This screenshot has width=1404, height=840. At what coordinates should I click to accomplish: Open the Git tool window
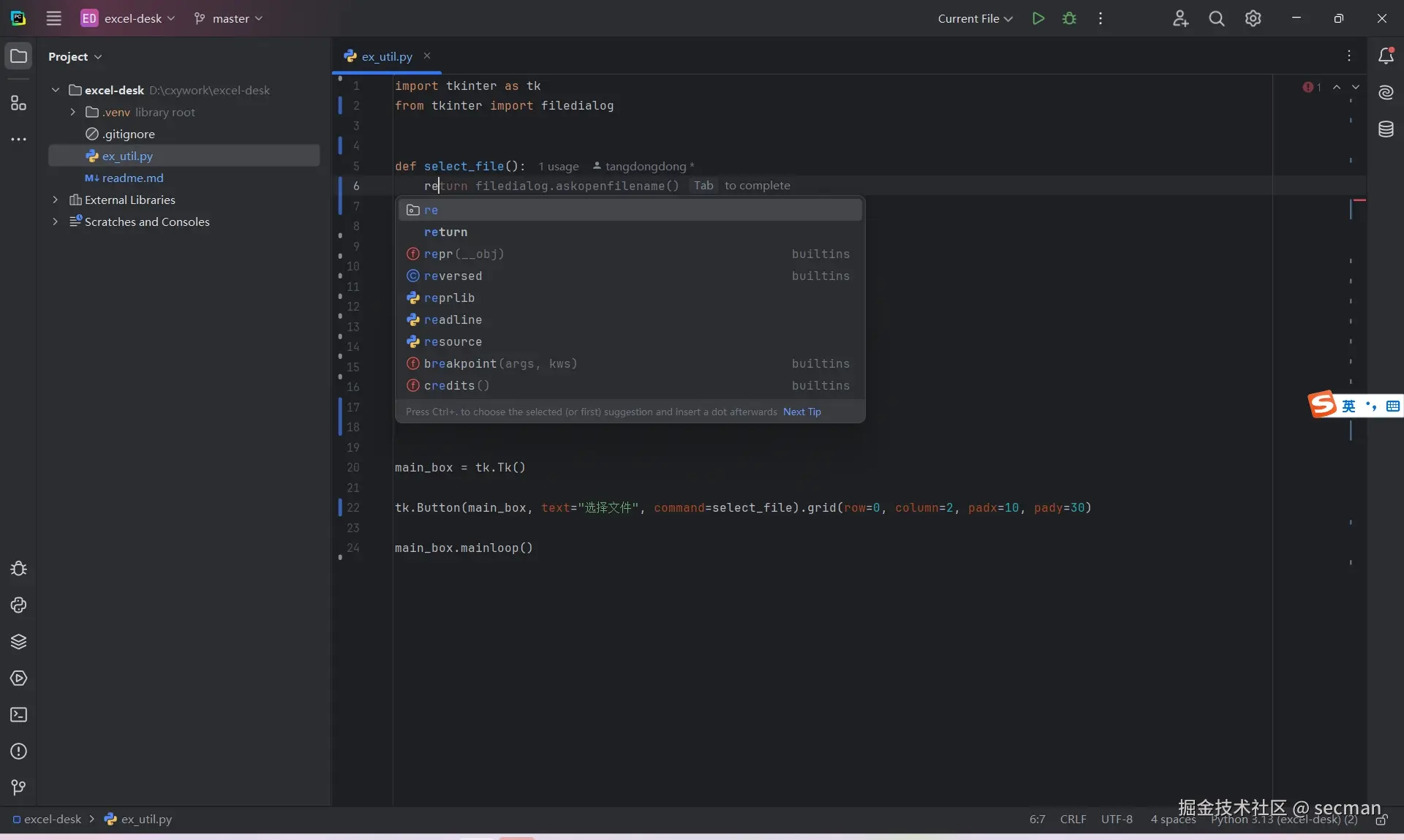tap(18, 787)
